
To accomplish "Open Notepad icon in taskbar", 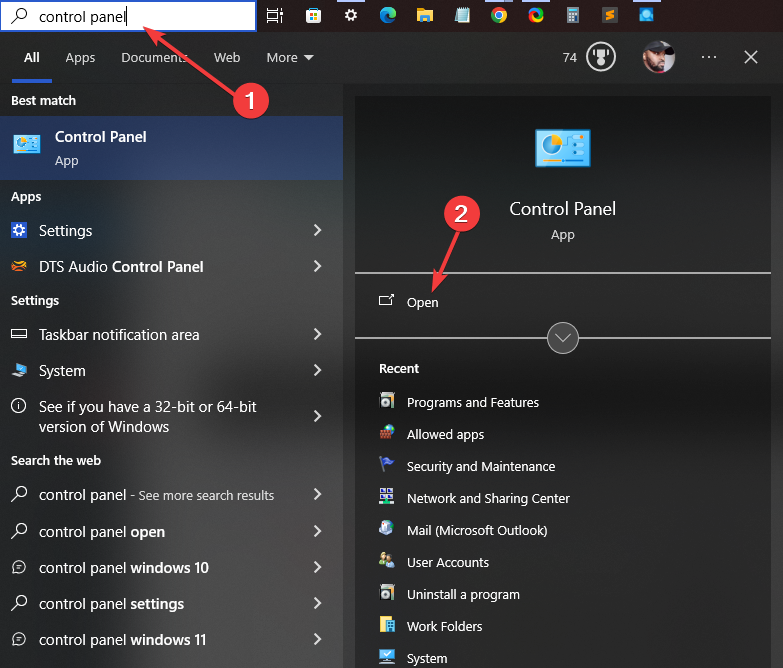I will click(x=462, y=15).
